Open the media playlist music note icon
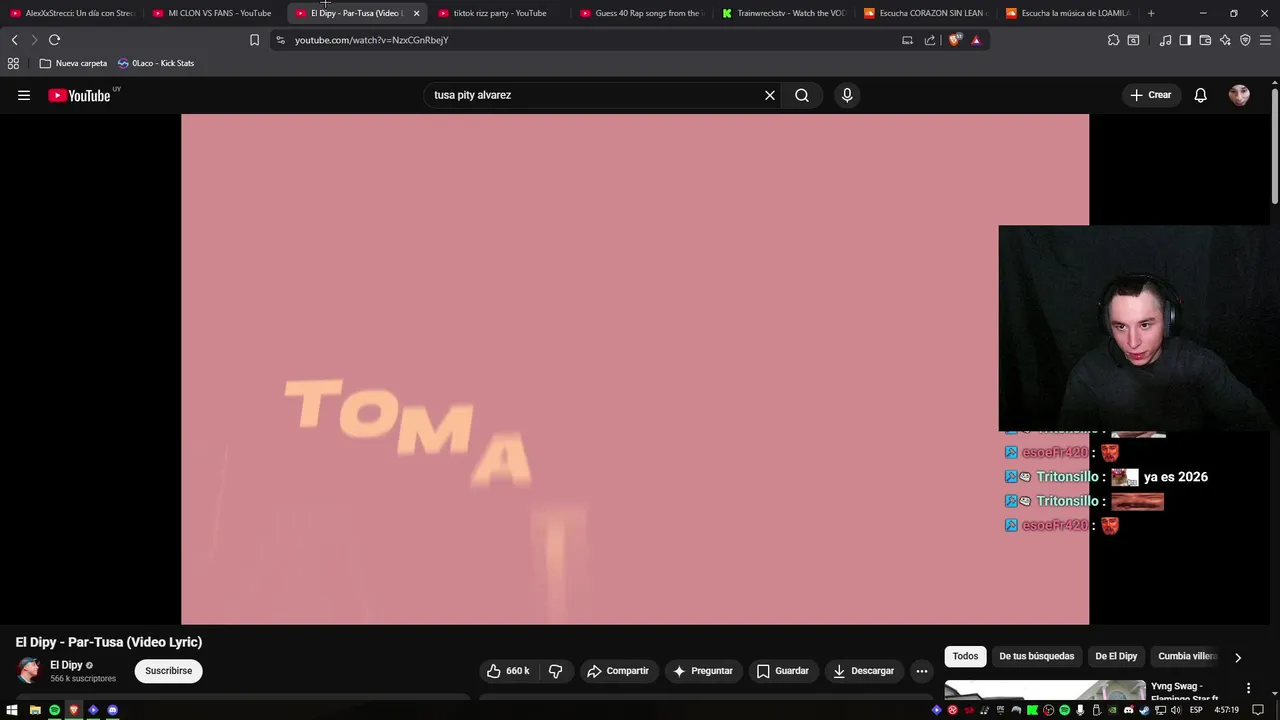 tap(1165, 40)
